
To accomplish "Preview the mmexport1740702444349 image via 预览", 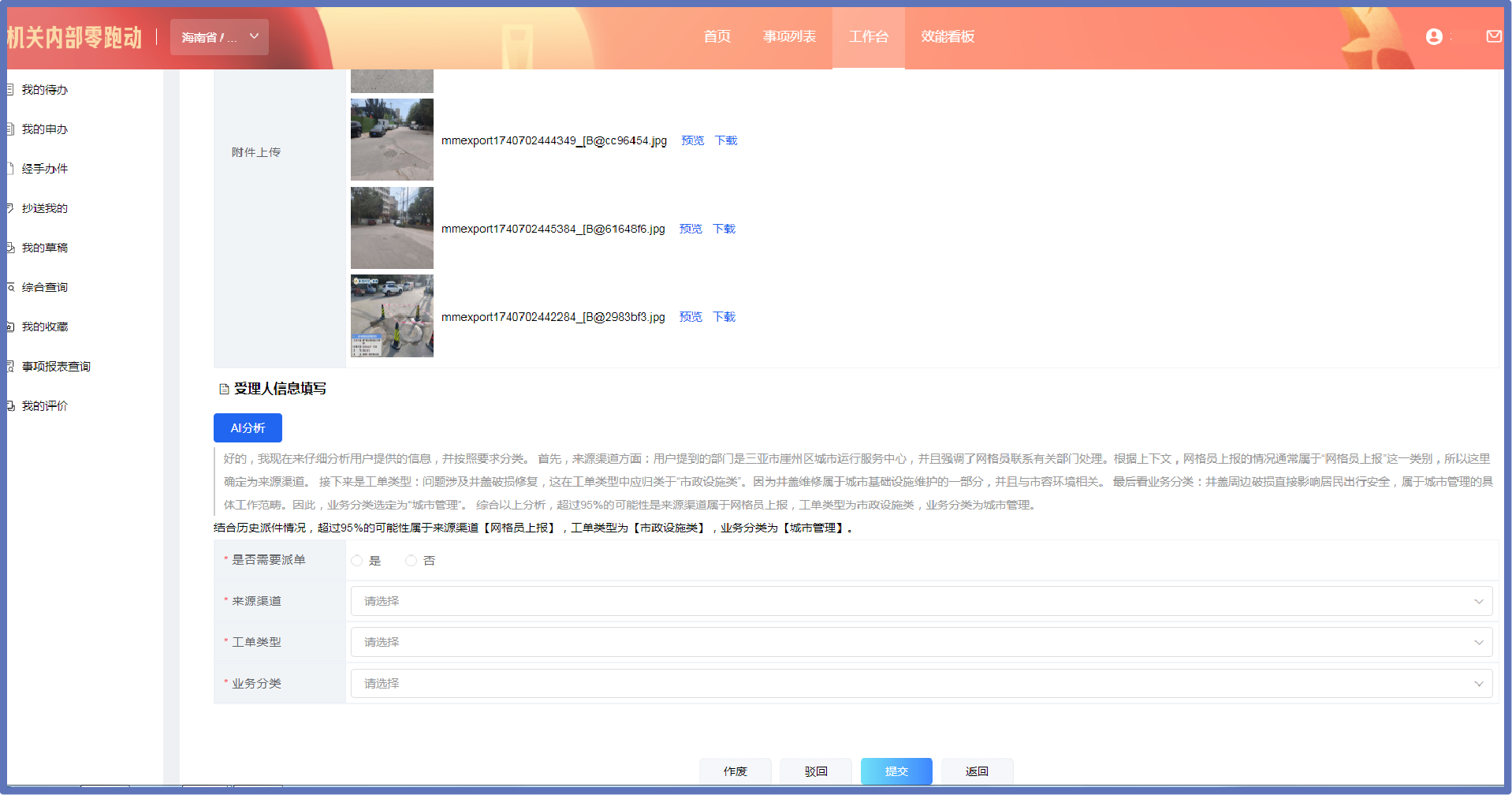I will 693,140.
